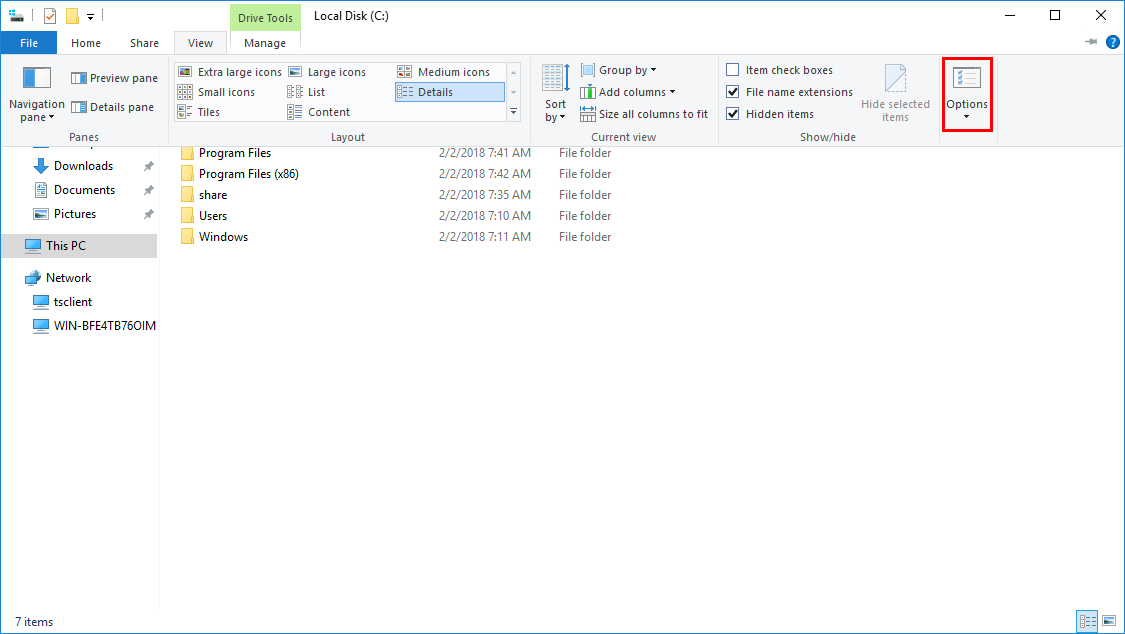
Task: Click the Users folder icon
Action: click(x=187, y=215)
